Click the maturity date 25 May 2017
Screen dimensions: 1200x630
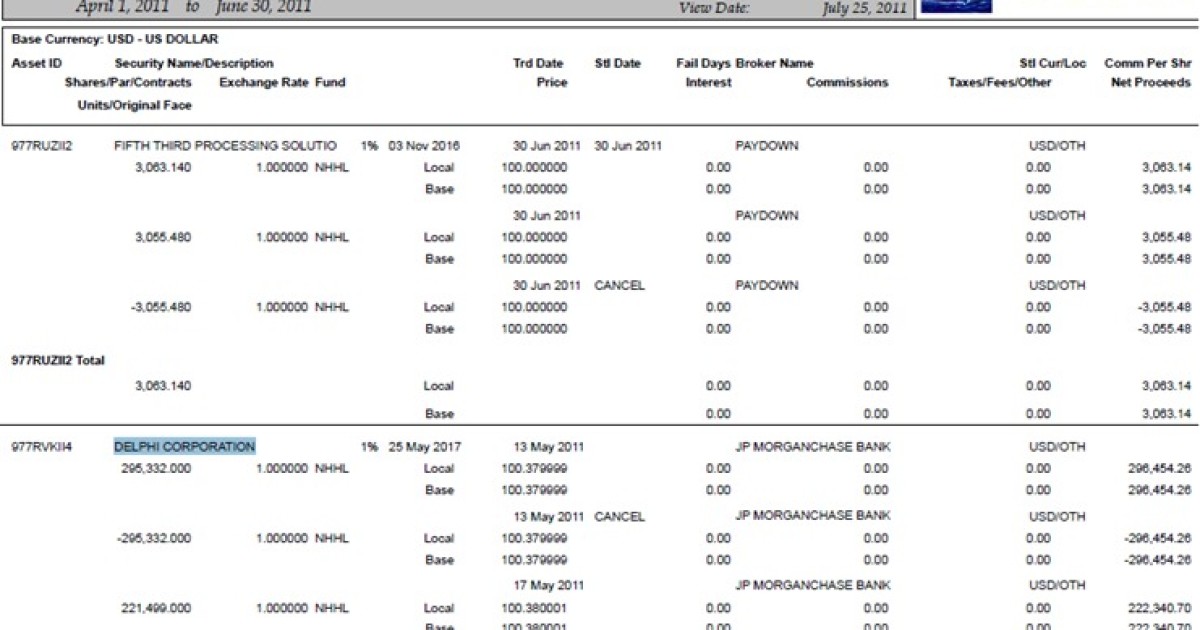424,447
